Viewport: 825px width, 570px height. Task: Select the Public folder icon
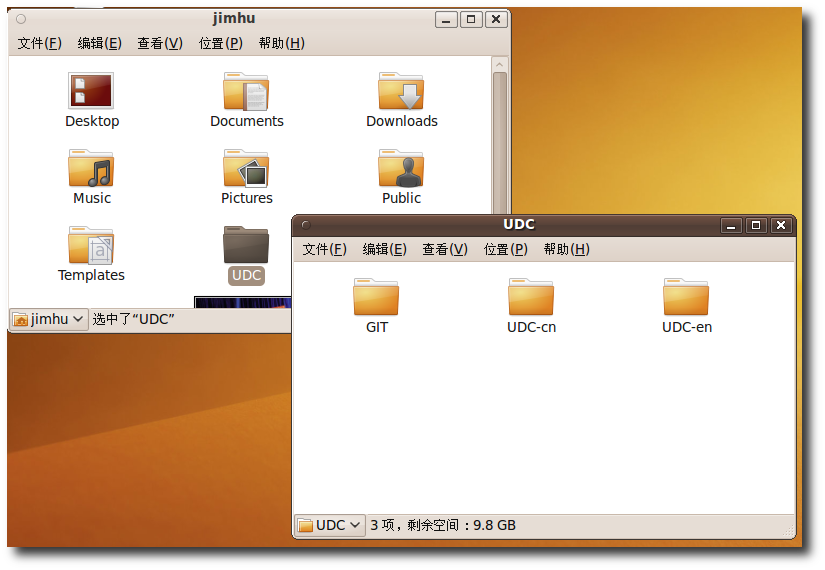point(401,168)
